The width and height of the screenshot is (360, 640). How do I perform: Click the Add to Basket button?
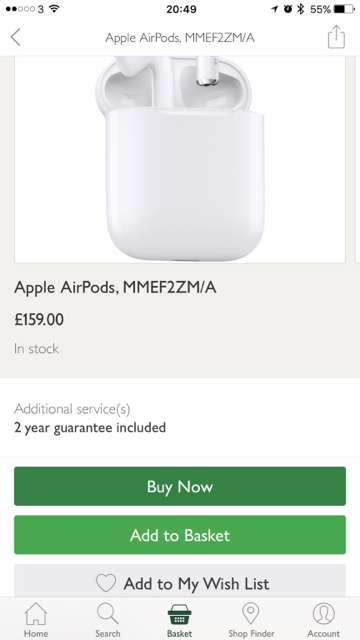180,535
